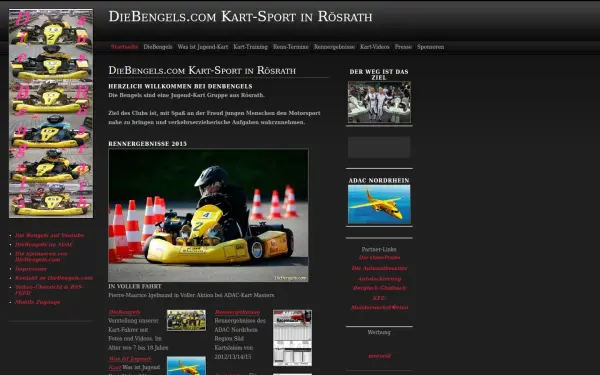Click the Rennergebnisse 2015 heading

tap(147, 144)
